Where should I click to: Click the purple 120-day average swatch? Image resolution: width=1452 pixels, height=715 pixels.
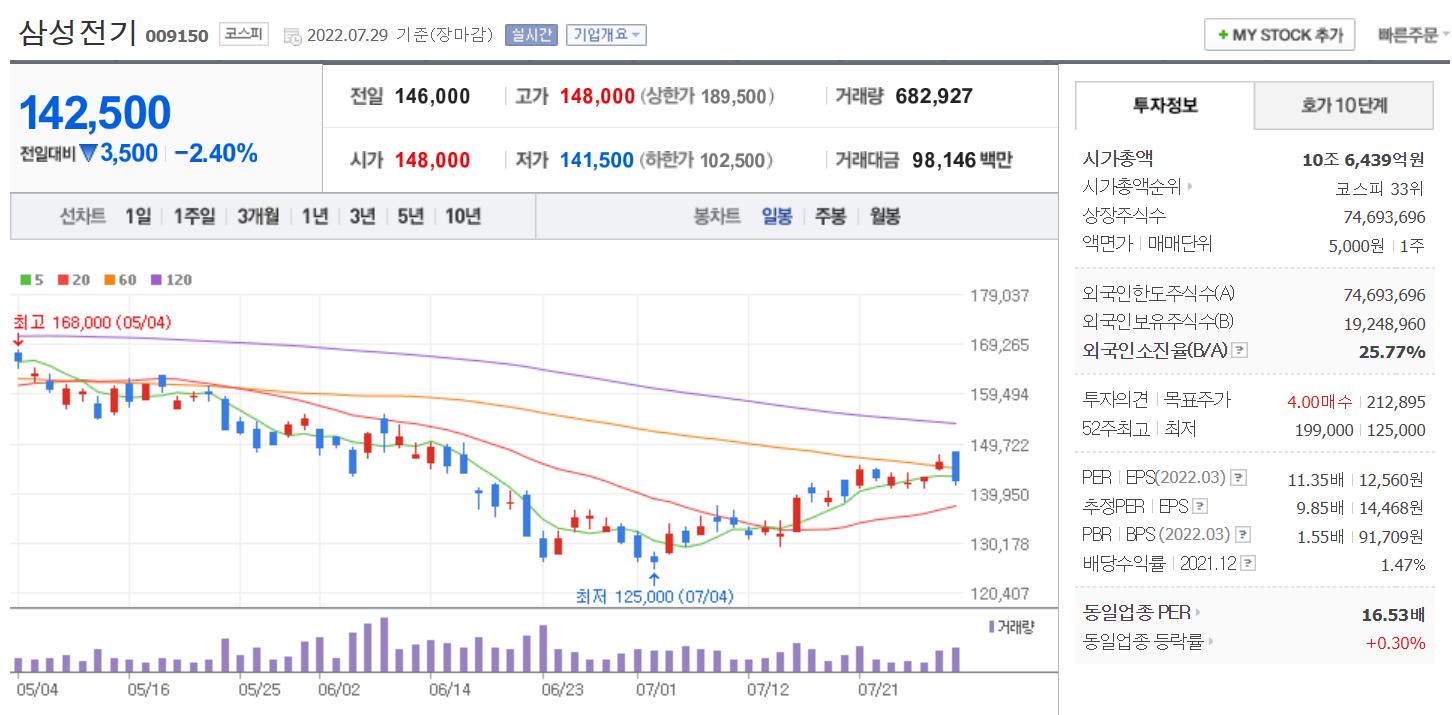point(156,280)
